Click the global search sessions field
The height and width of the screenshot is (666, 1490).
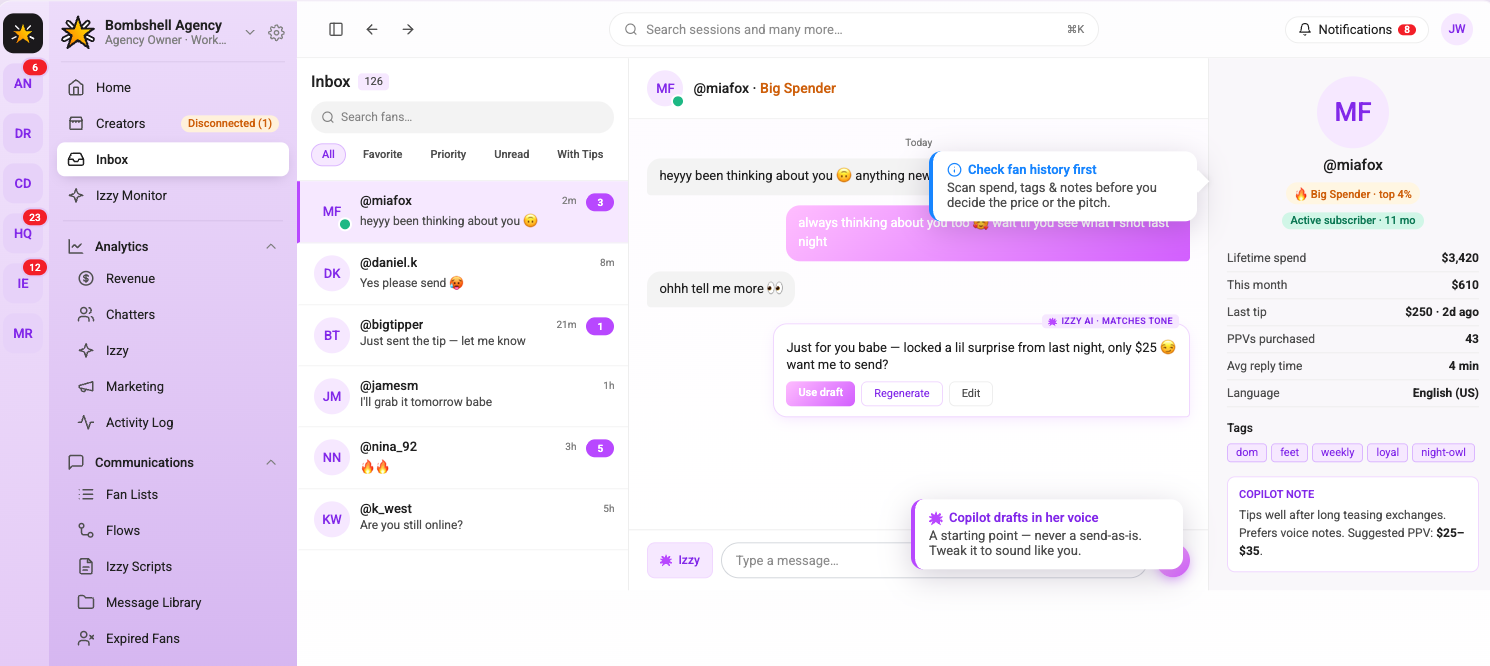pos(854,30)
